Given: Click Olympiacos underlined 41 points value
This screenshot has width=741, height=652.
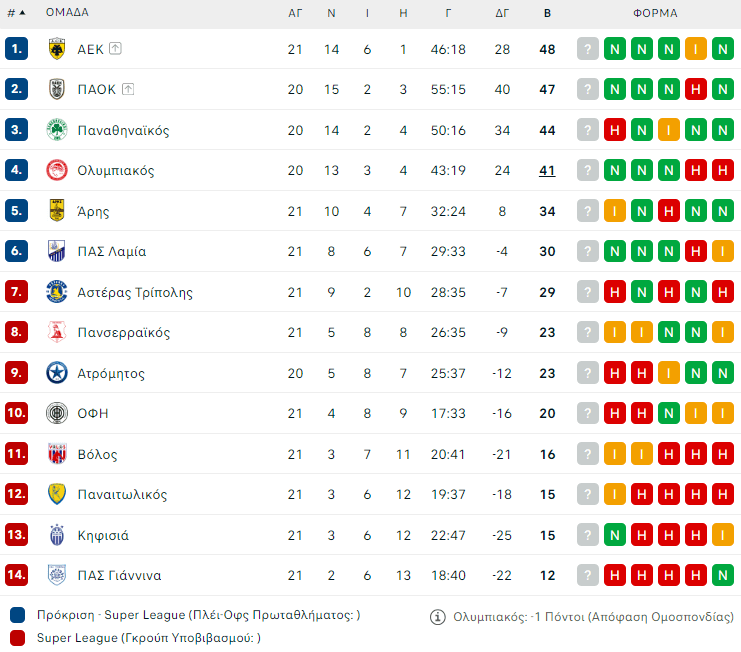Looking at the screenshot, I should [x=547, y=170].
